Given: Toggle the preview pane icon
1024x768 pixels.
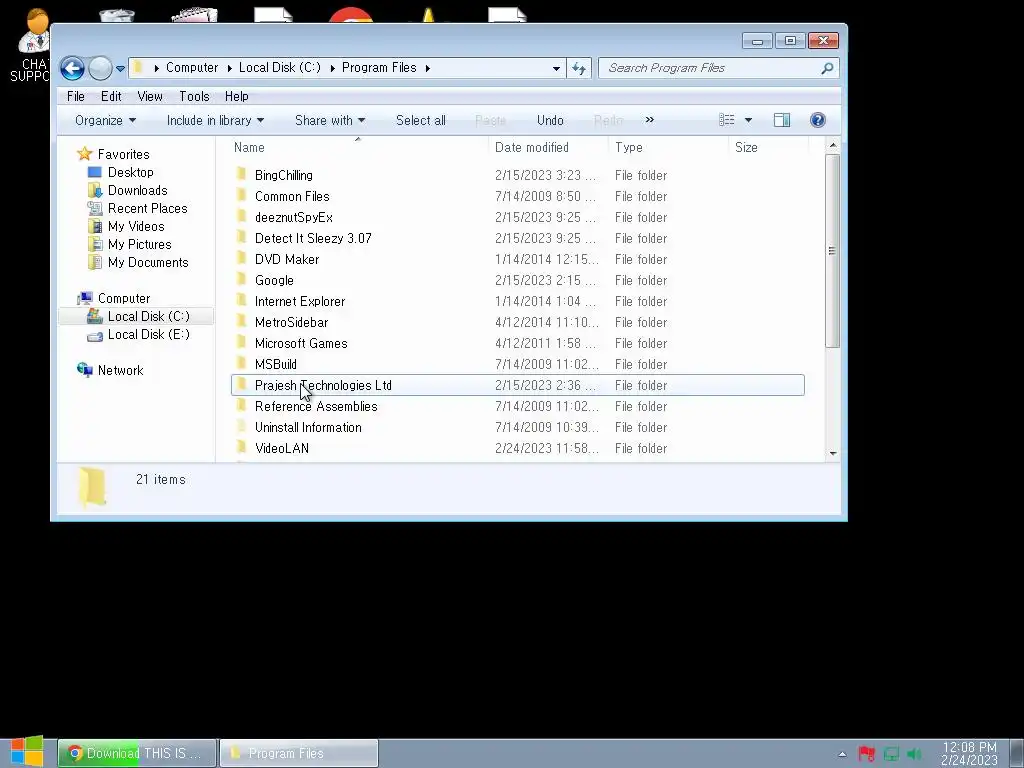Looking at the screenshot, I should [782, 120].
